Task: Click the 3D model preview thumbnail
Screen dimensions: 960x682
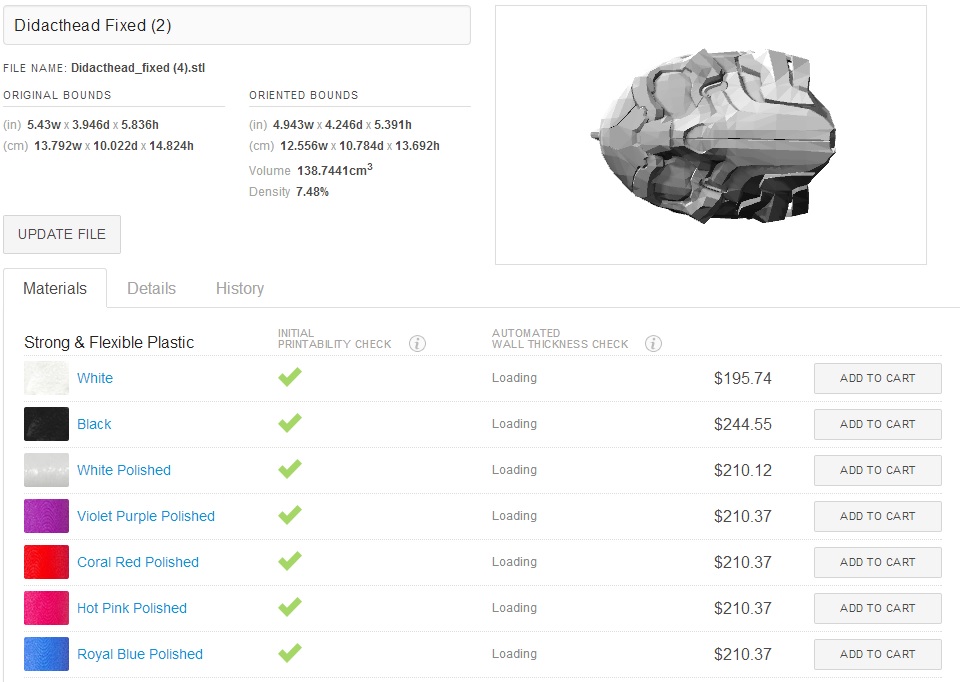Action: 710,135
